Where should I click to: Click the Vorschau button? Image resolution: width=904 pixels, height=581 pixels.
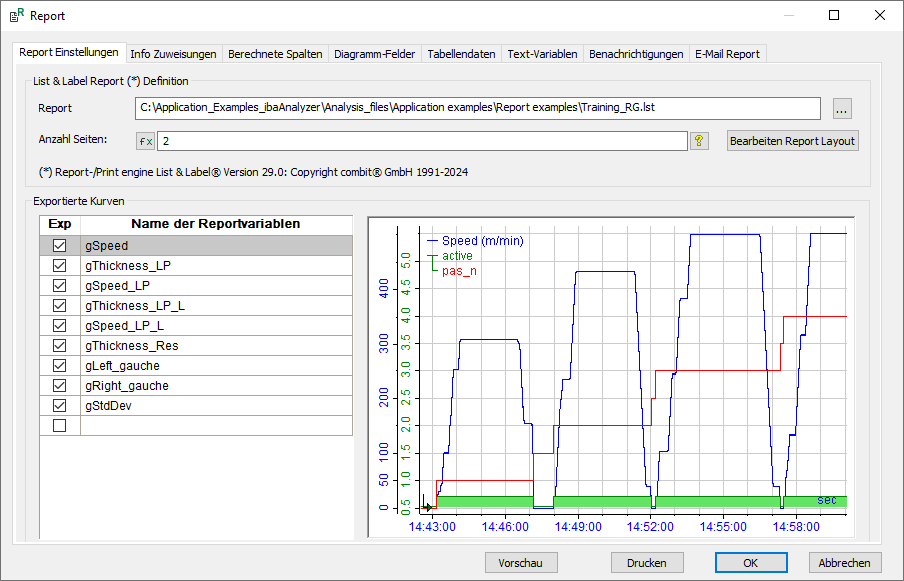point(521,563)
